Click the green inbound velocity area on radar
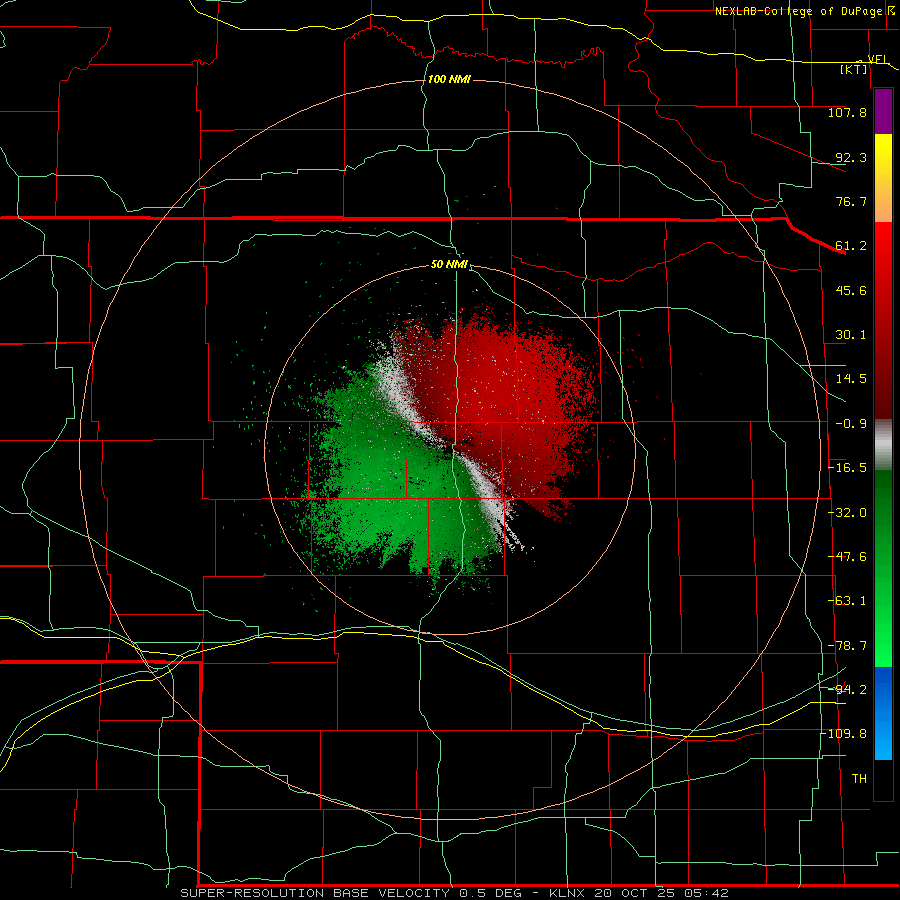 390,488
